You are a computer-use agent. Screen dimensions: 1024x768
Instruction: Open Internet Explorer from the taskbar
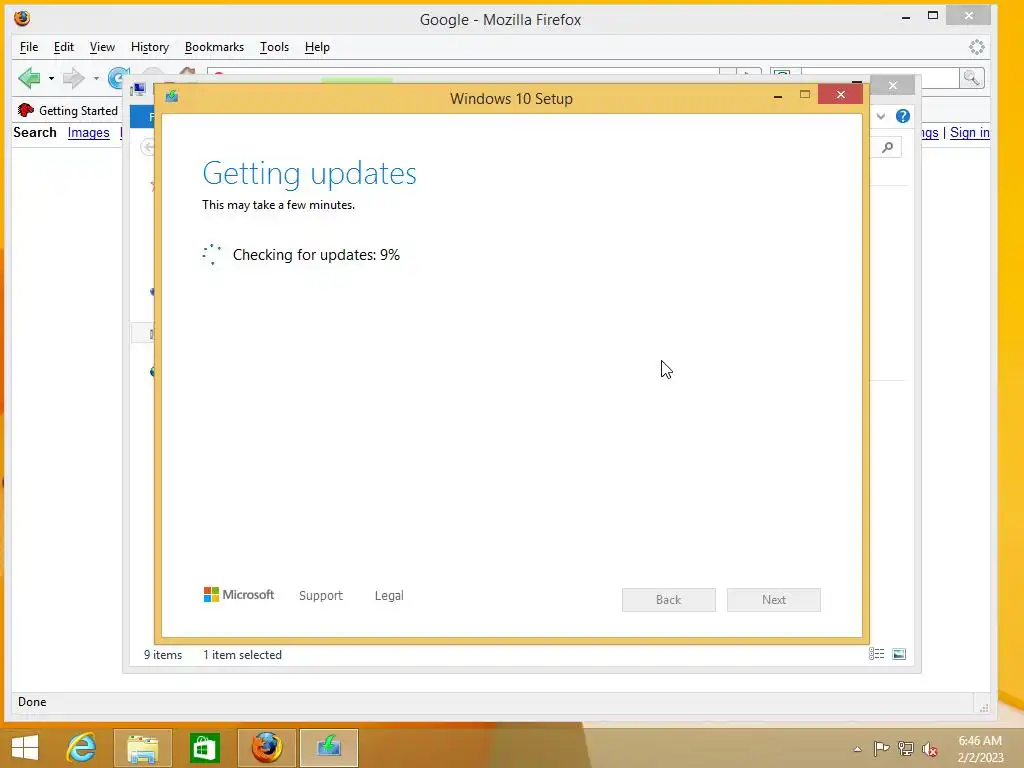click(82, 748)
